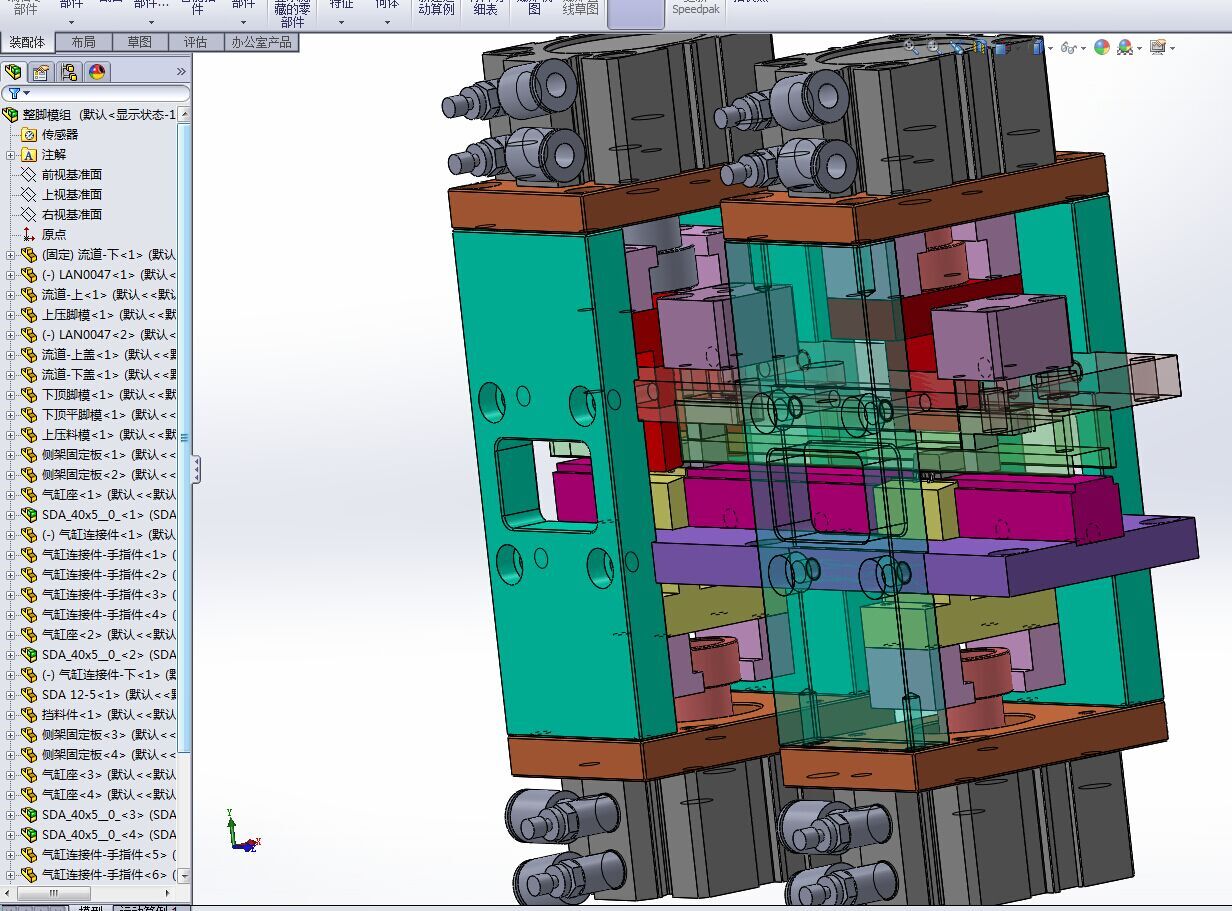Expand the 气缸座<1> part node
The width and height of the screenshot is (1232, 911).
tap(11, 495)
